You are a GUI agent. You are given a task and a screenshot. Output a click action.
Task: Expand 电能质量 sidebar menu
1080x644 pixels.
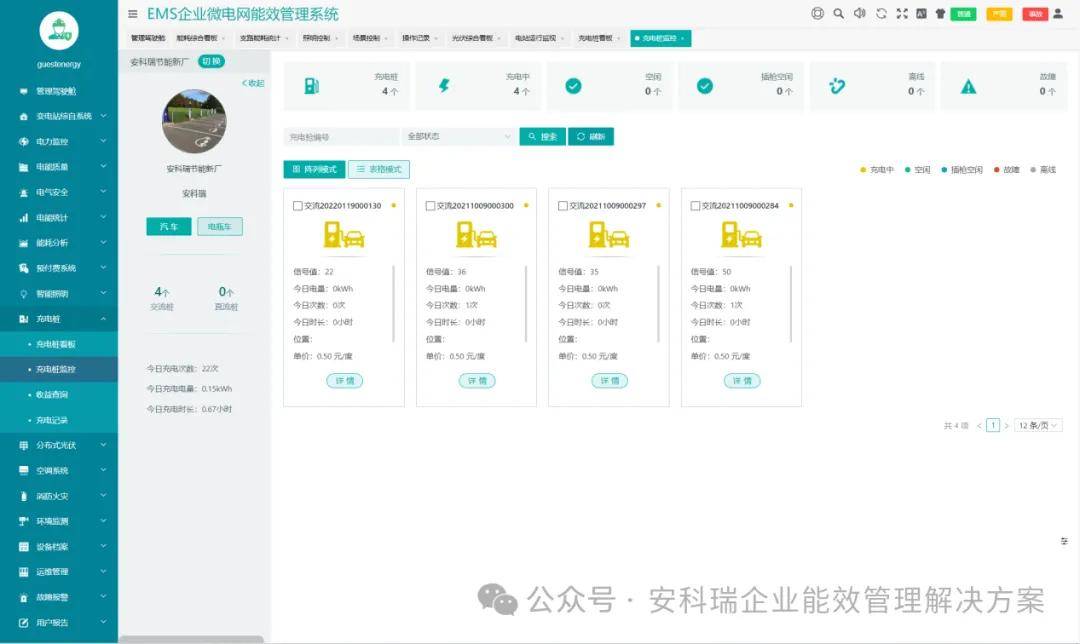(59, 167)
